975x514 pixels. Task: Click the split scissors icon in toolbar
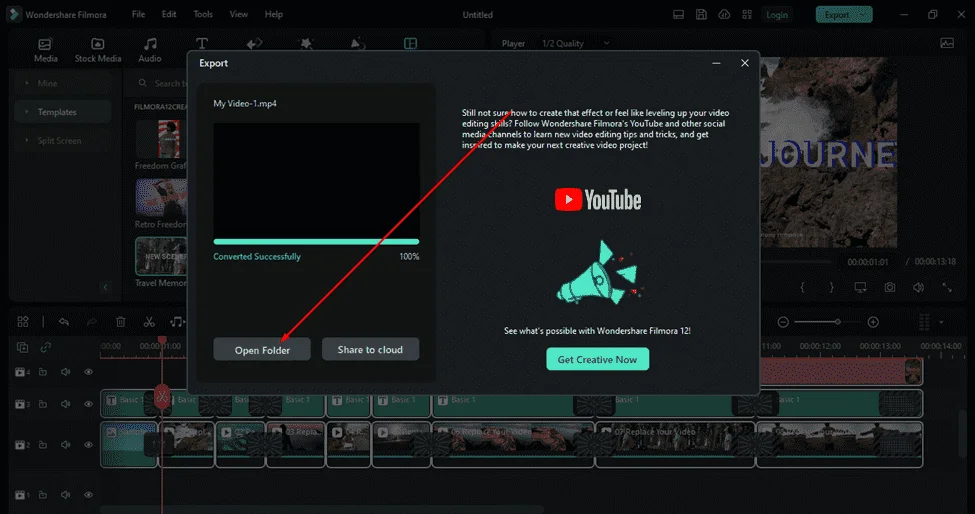click(x=149, y=321)
